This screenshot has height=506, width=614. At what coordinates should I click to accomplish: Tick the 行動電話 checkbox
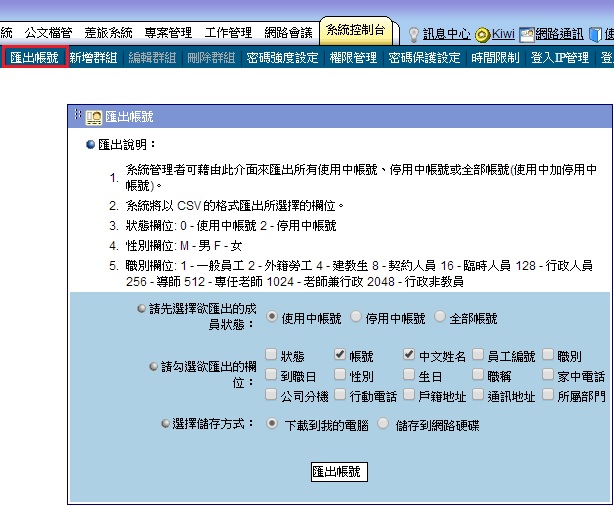(340, 395)
